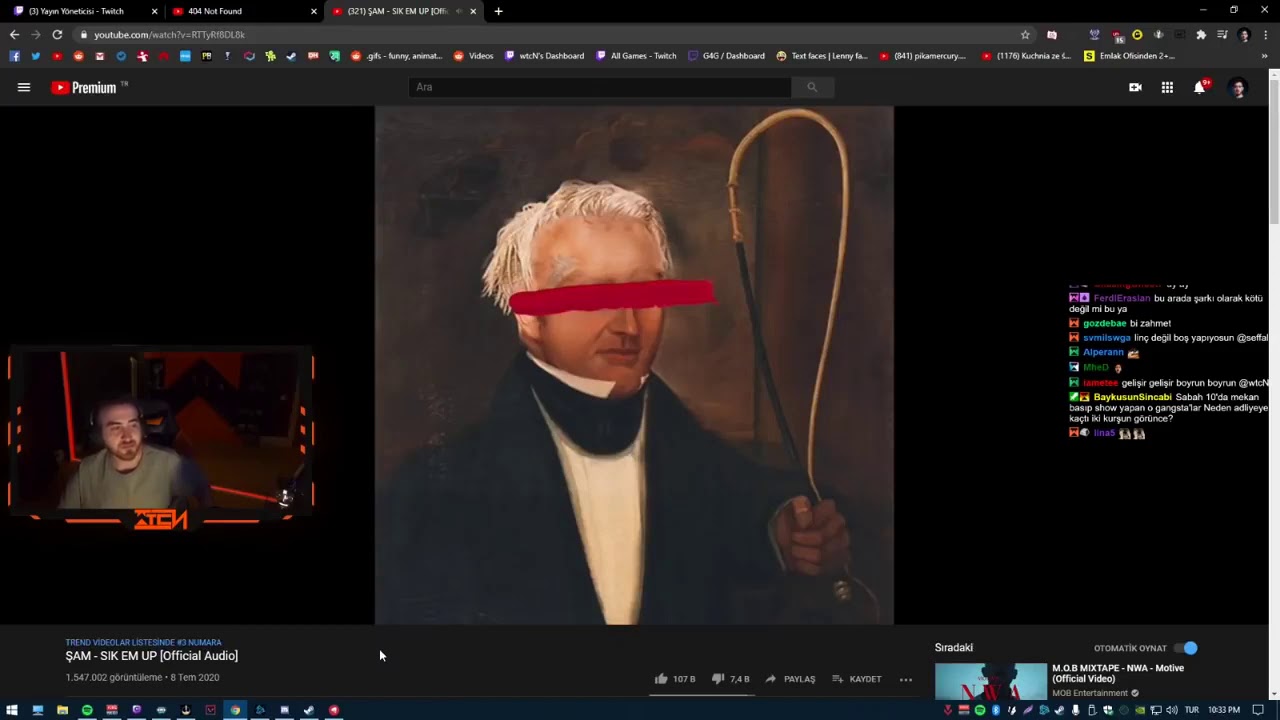Go back to the previous page
The image size is (1280, 720).
(14, 35)
